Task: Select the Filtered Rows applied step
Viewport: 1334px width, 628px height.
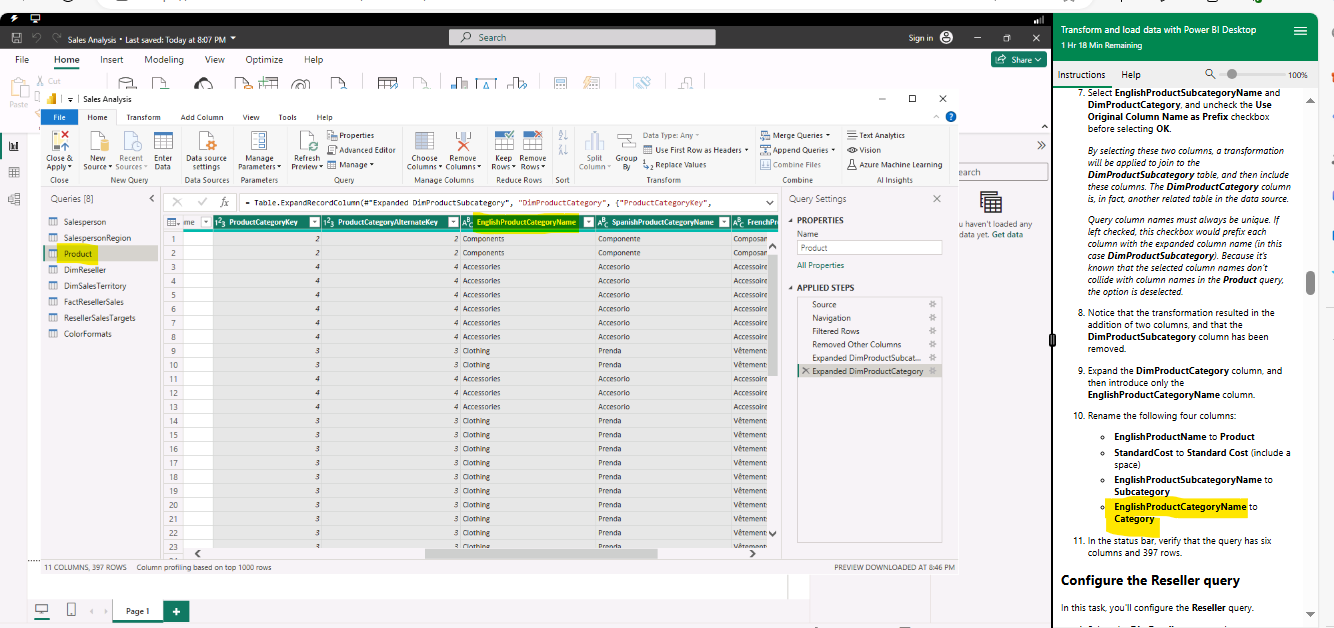Action: [835, 331]
